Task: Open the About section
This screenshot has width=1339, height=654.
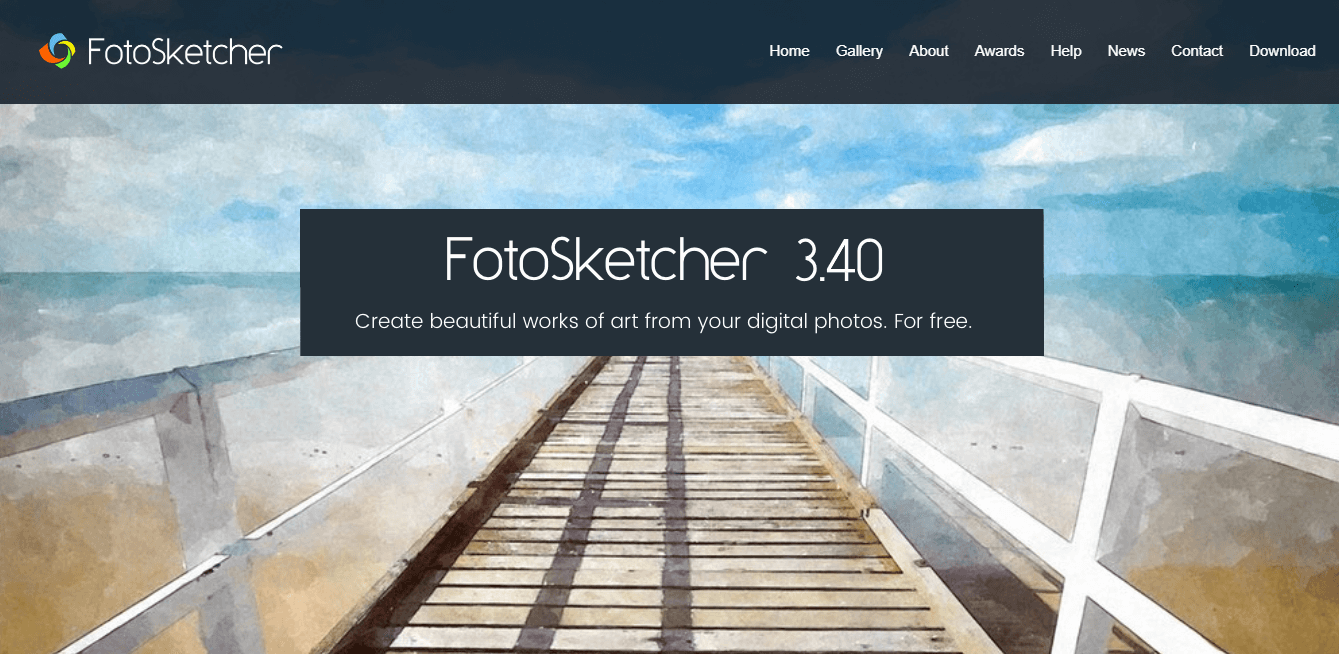Action: pos(928,51)
